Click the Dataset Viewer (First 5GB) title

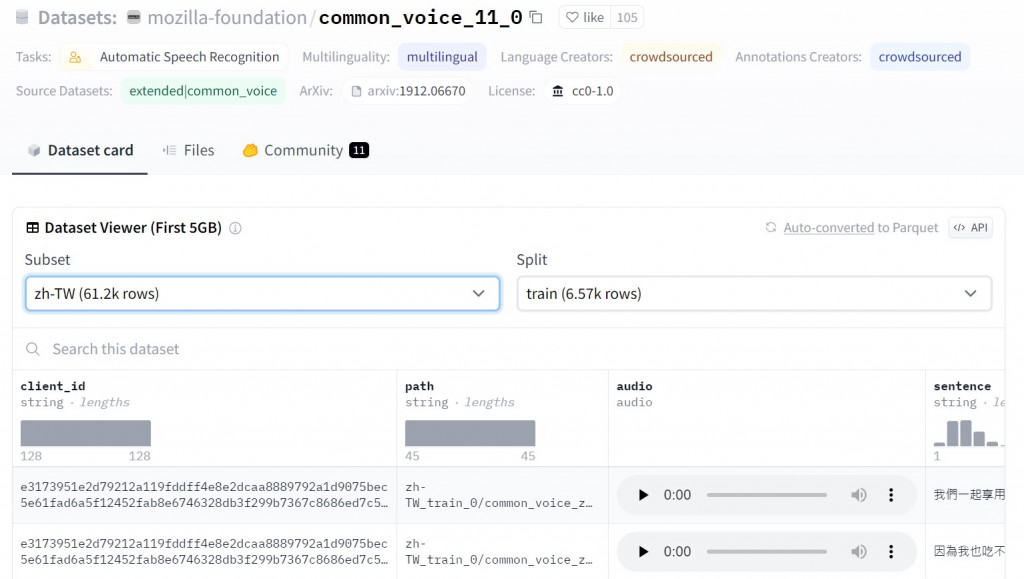(x=133, y=228)
